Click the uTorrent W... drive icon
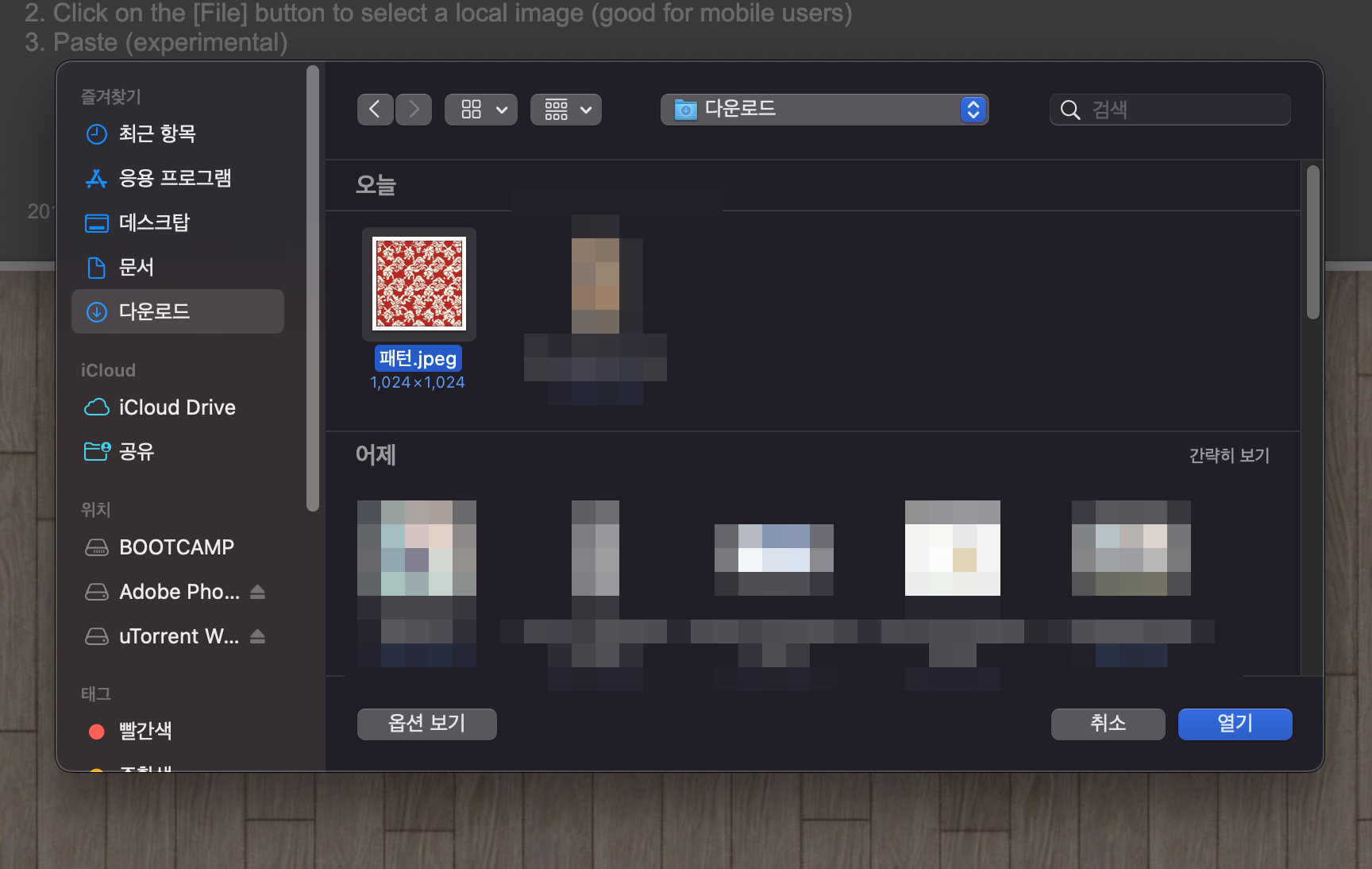Screen dimensions: 1372x869 (x=97, y=636)
